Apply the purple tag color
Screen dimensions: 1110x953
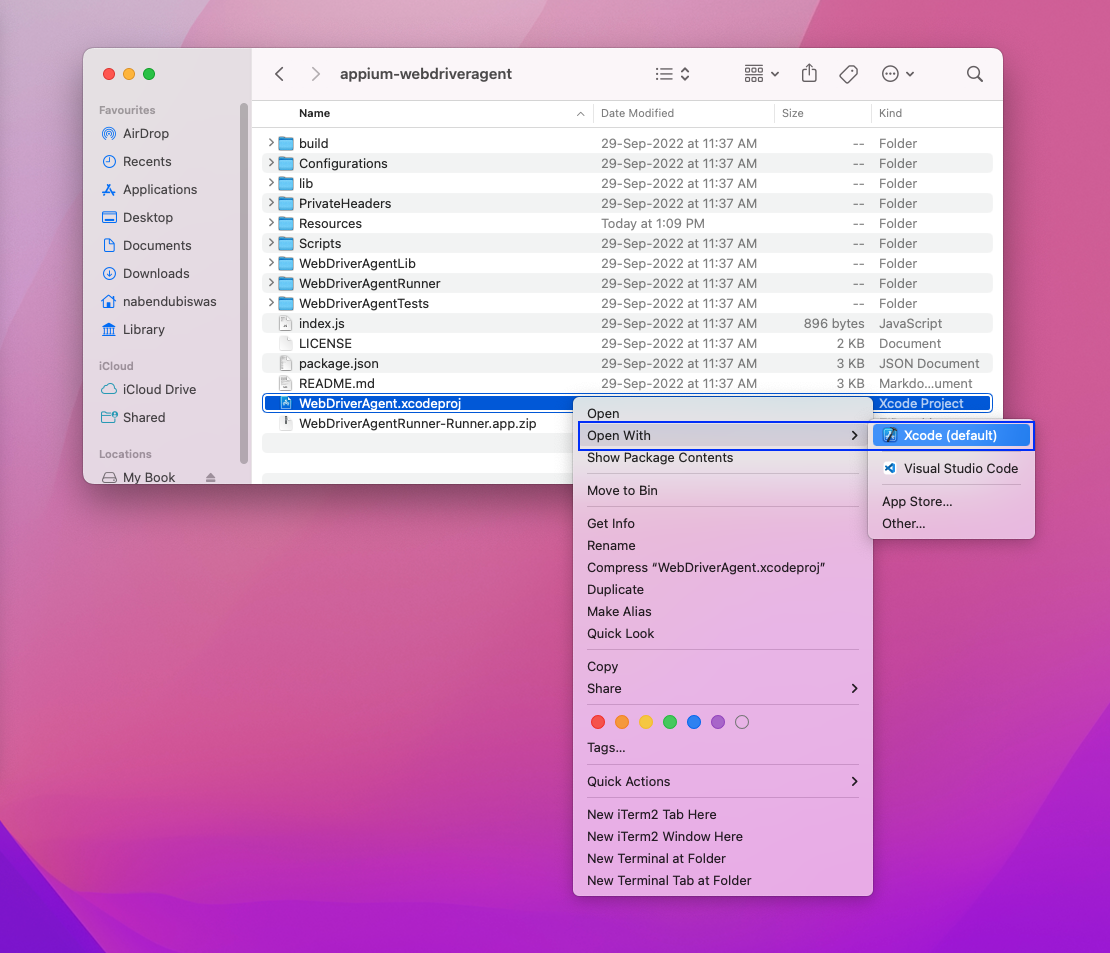pyautogui.click(x=718, y=722)
